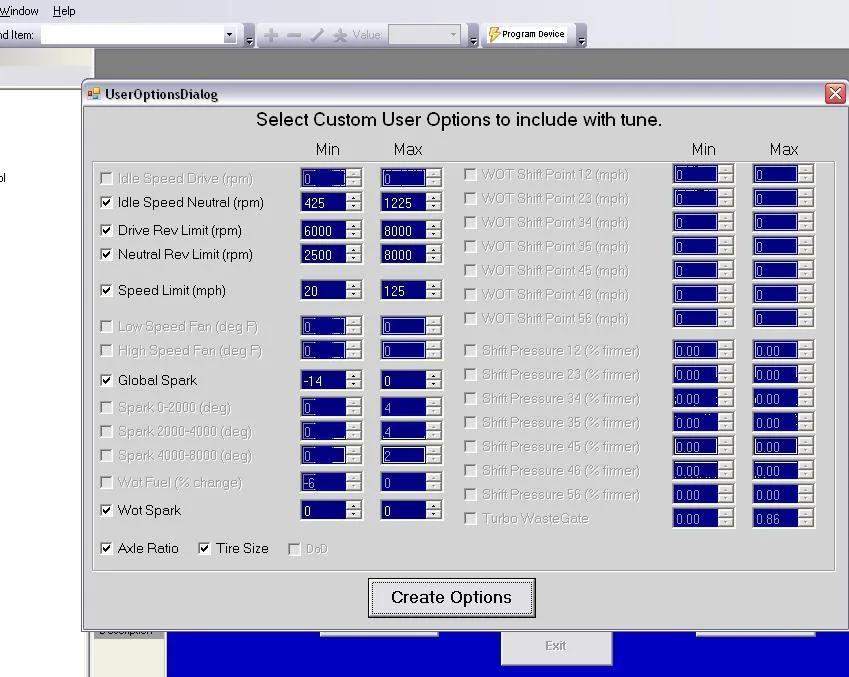
Task: Click the Spark 0-2000 (deg) checkbox
Action: [x=106, y=407]
